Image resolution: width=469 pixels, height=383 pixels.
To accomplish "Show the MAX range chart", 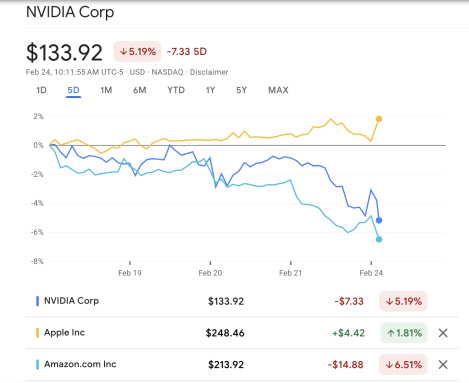I will click(278, 90).
